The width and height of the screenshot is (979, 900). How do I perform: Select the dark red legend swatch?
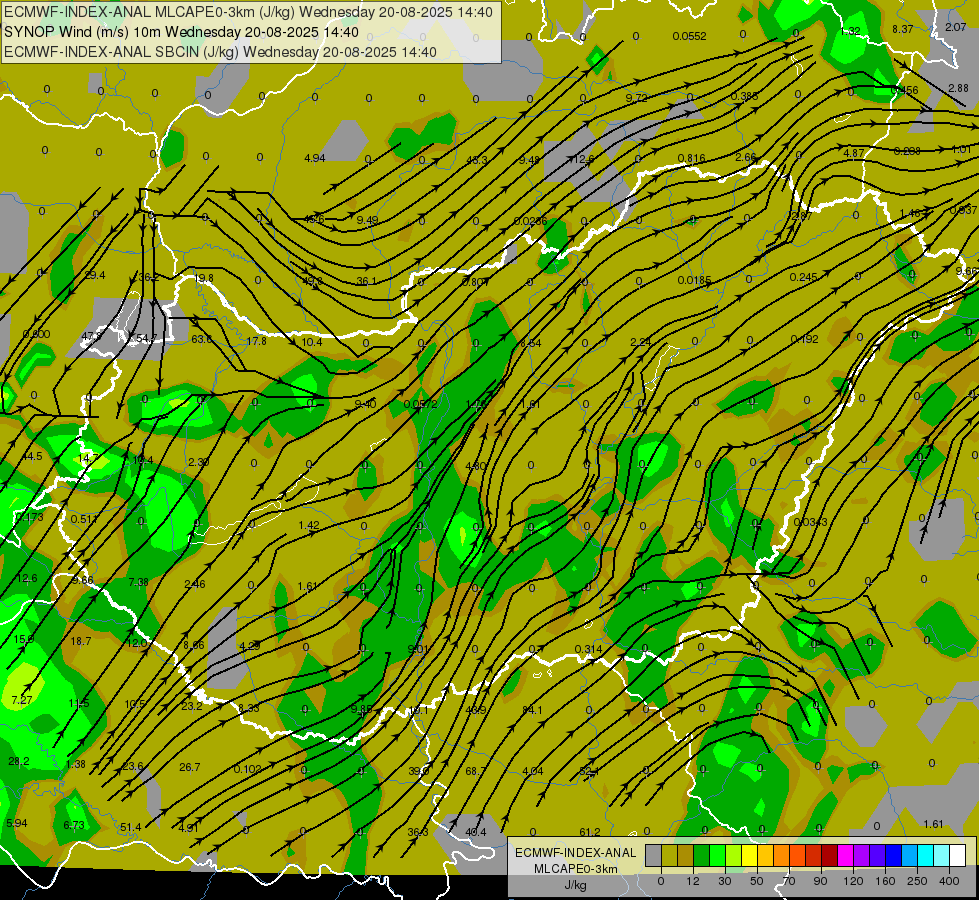pos(829,855)
